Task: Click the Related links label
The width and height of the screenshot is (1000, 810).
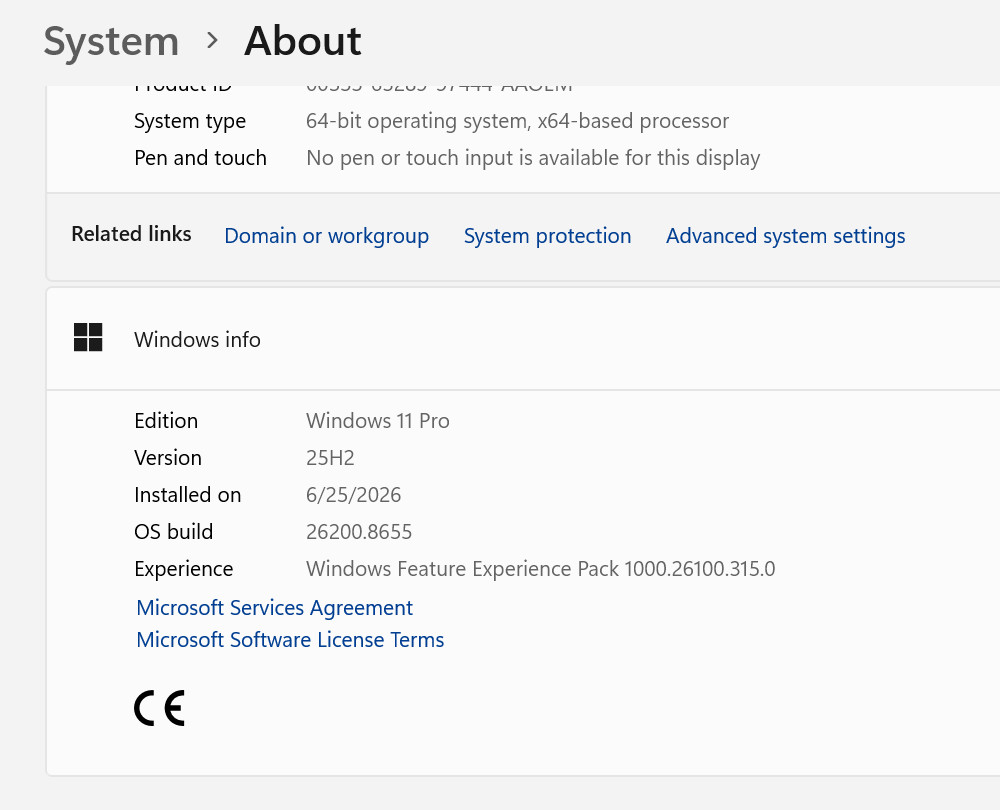Action: point(131,234)
